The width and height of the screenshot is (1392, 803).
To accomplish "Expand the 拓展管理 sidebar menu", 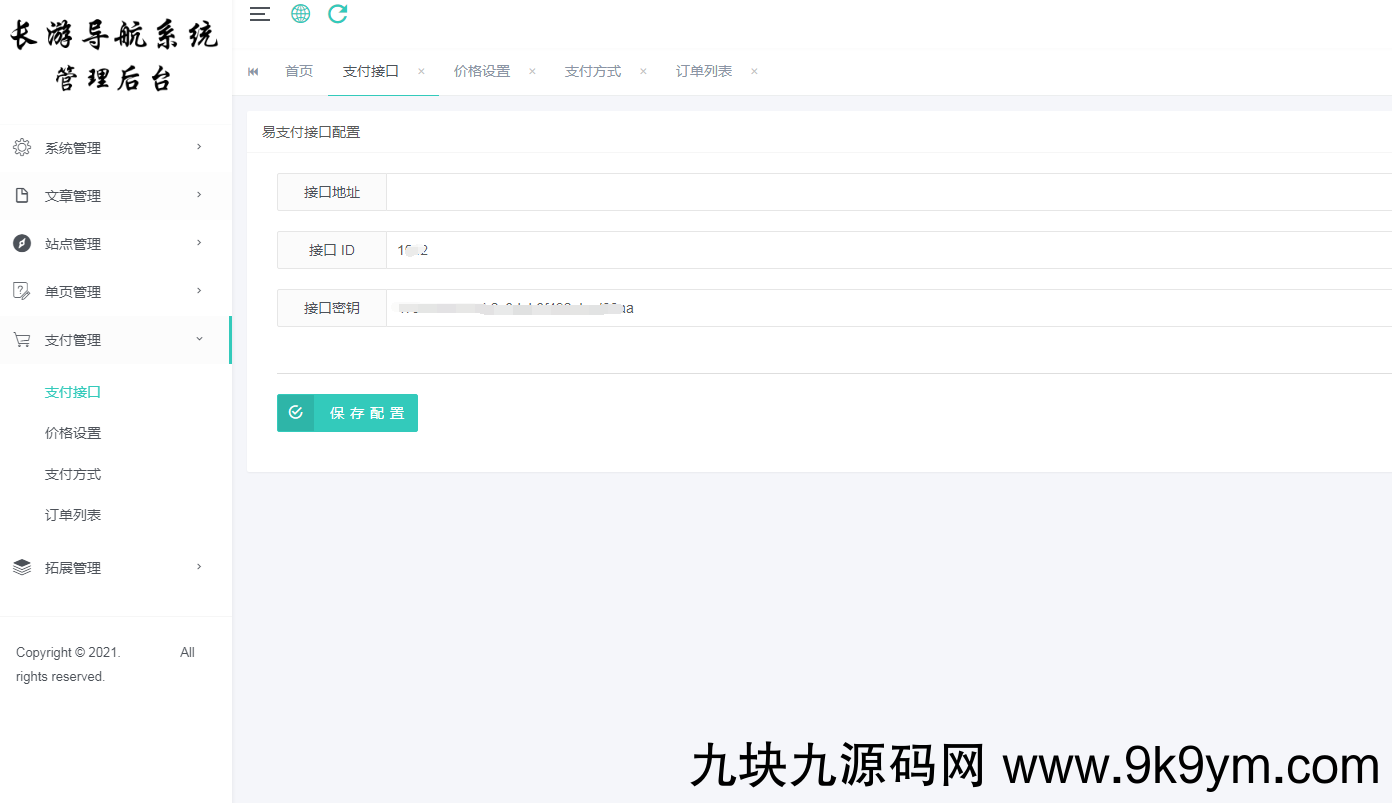I will point(110,568).
